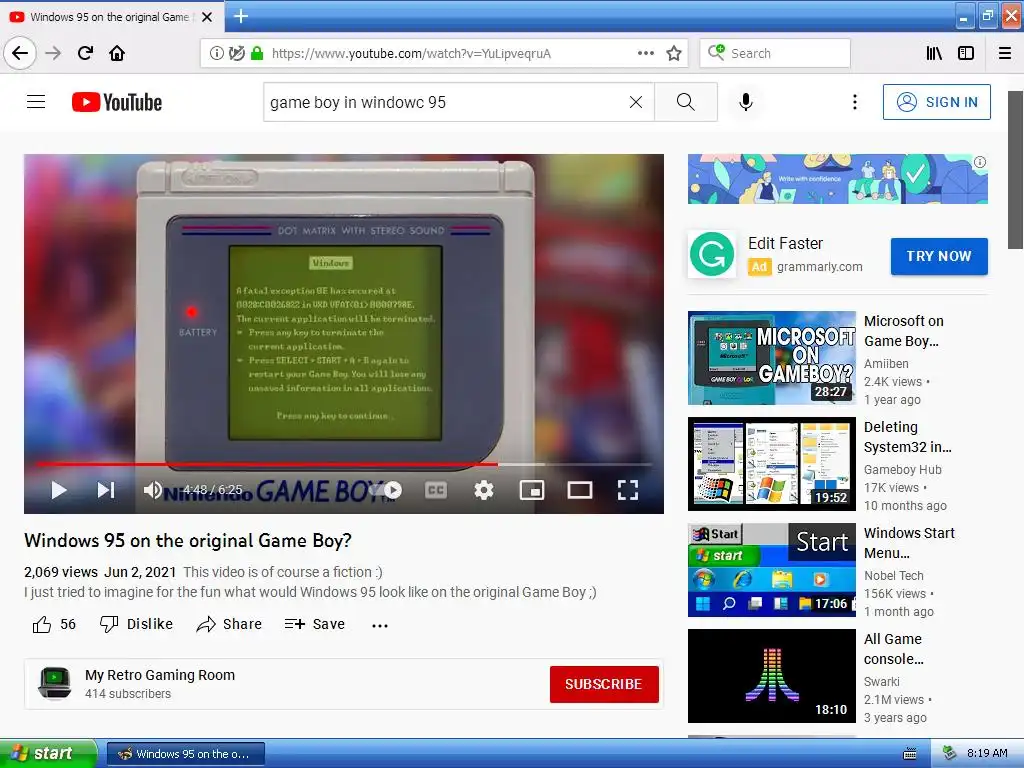Open Microsoft on Game Boy video thumbnail
1024x768 pixels.
772,358
